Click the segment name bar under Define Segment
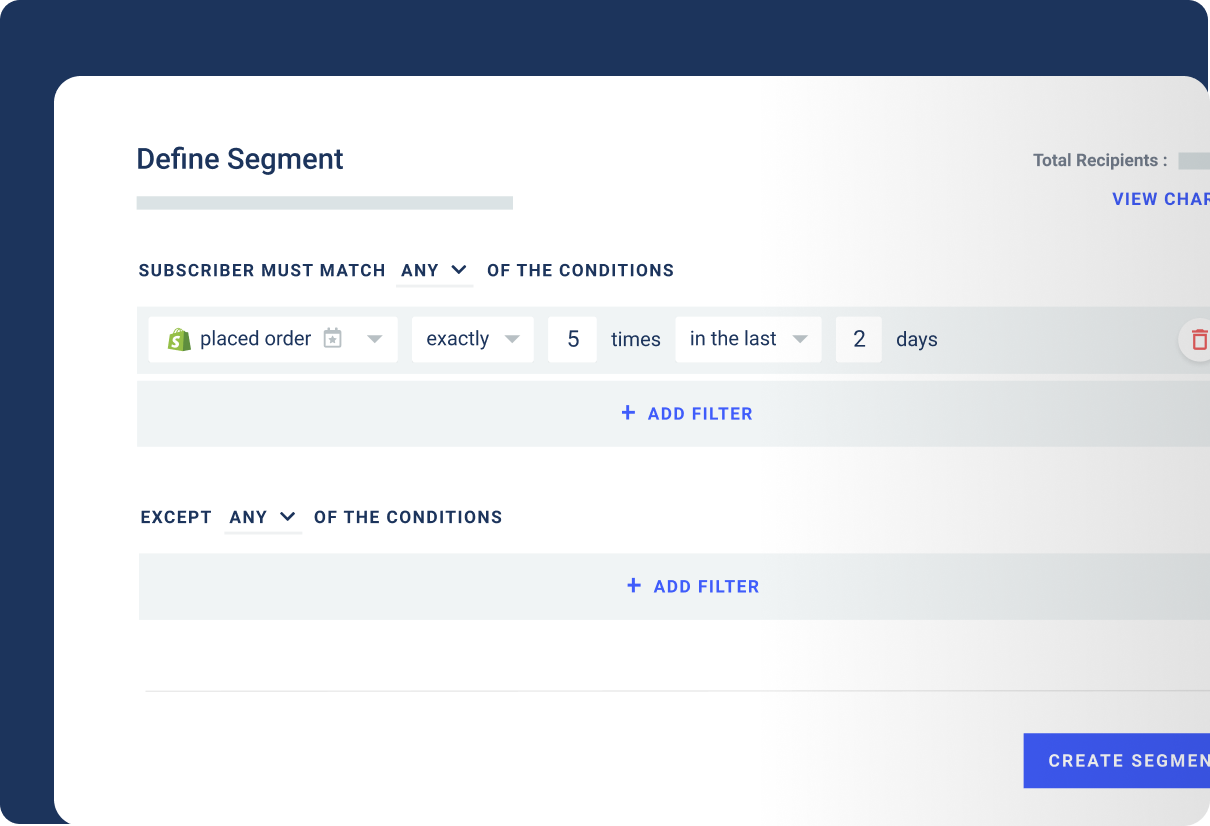The image size is (1210, 826). (x=325, y=203)
